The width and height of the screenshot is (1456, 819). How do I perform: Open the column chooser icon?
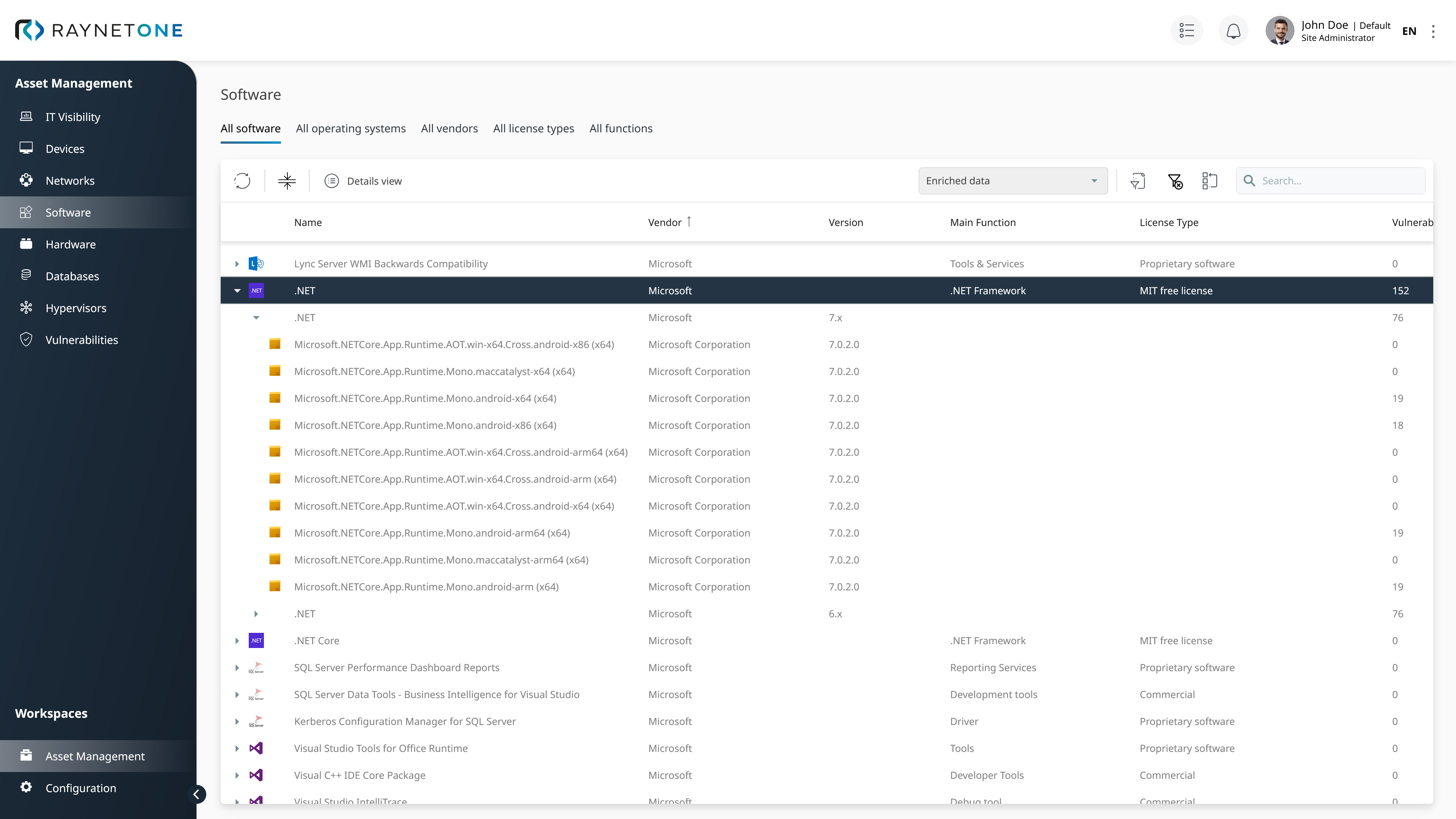tap(1210, 181)
